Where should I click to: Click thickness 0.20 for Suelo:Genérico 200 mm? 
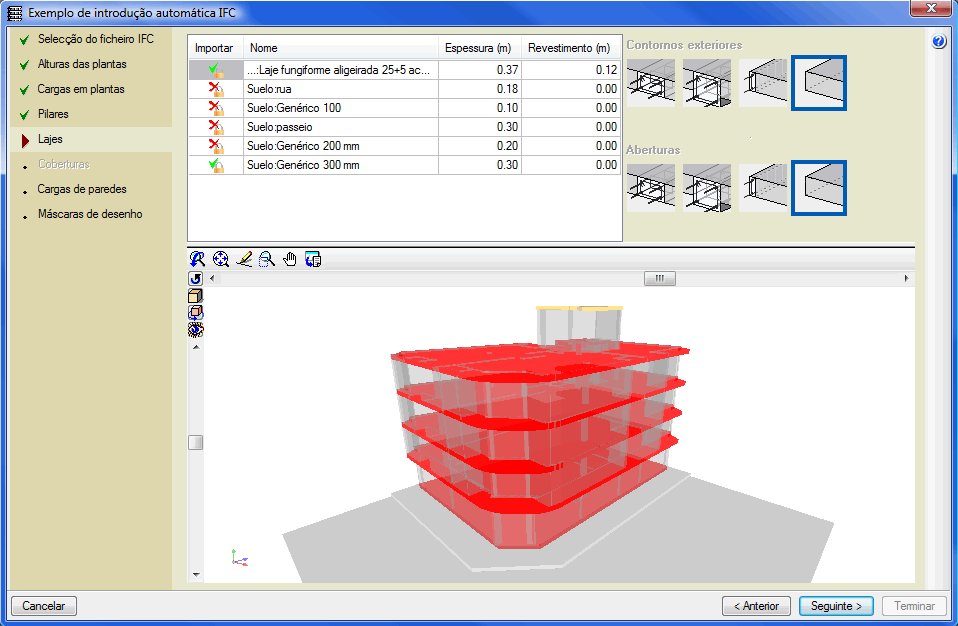point(480,146)
